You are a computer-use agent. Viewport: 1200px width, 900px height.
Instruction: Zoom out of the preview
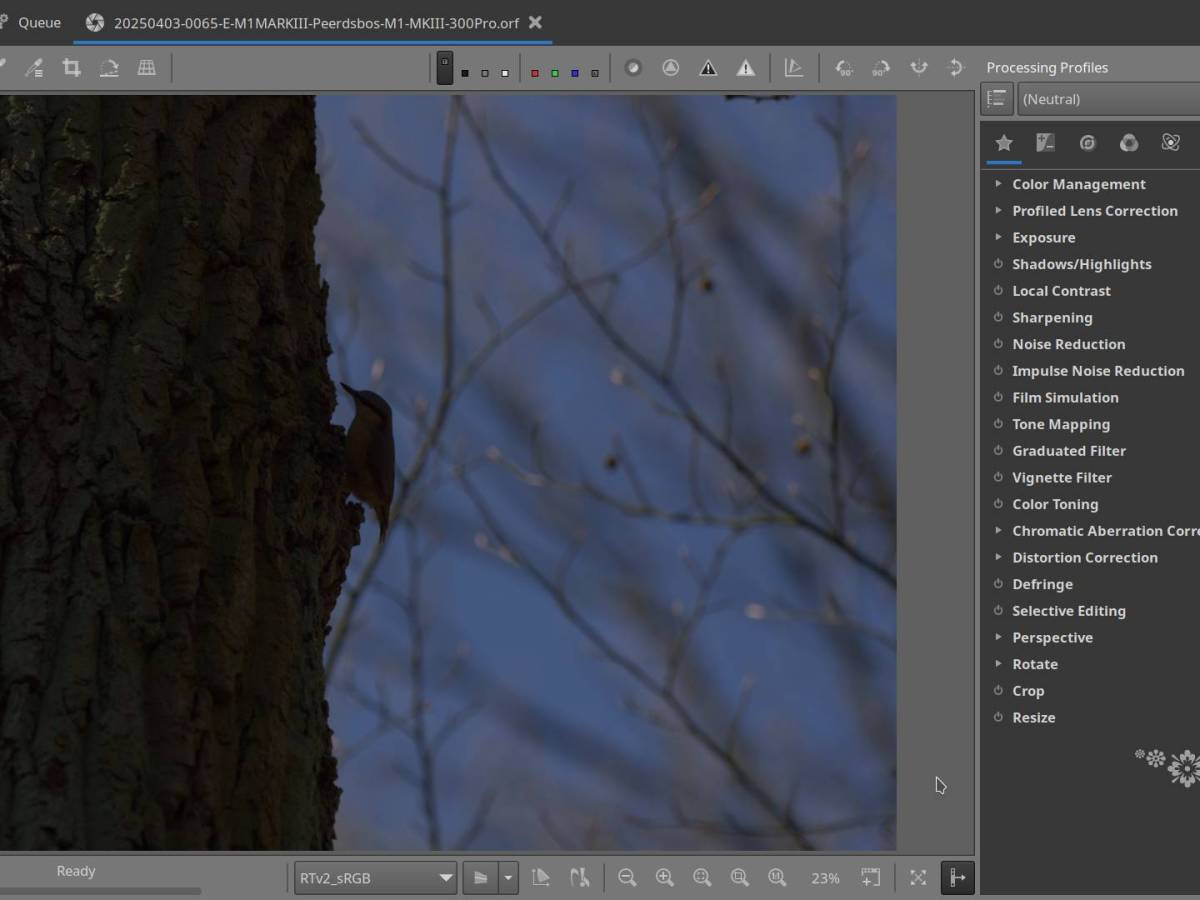627,878
